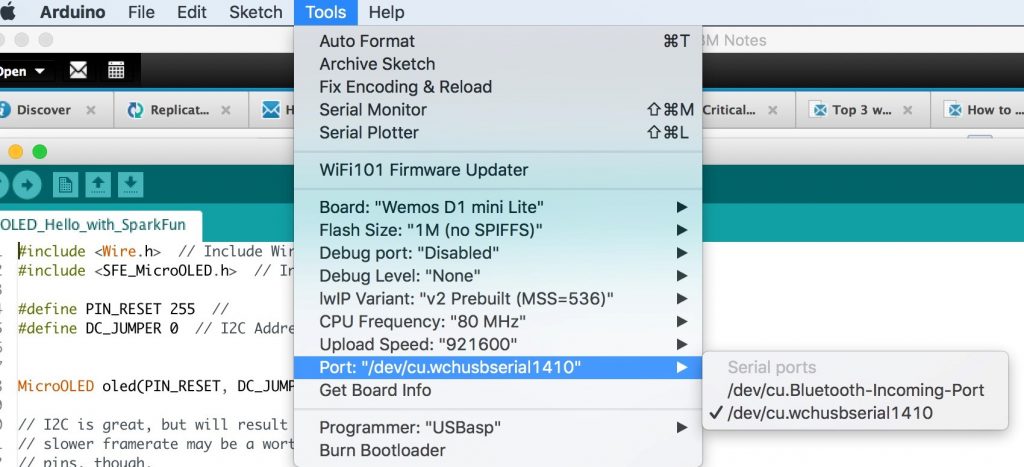The height and width of the screenshot is (467, 1024).
Task: Open the File menu
Action: pyautogui.click(x=141, y=12)
